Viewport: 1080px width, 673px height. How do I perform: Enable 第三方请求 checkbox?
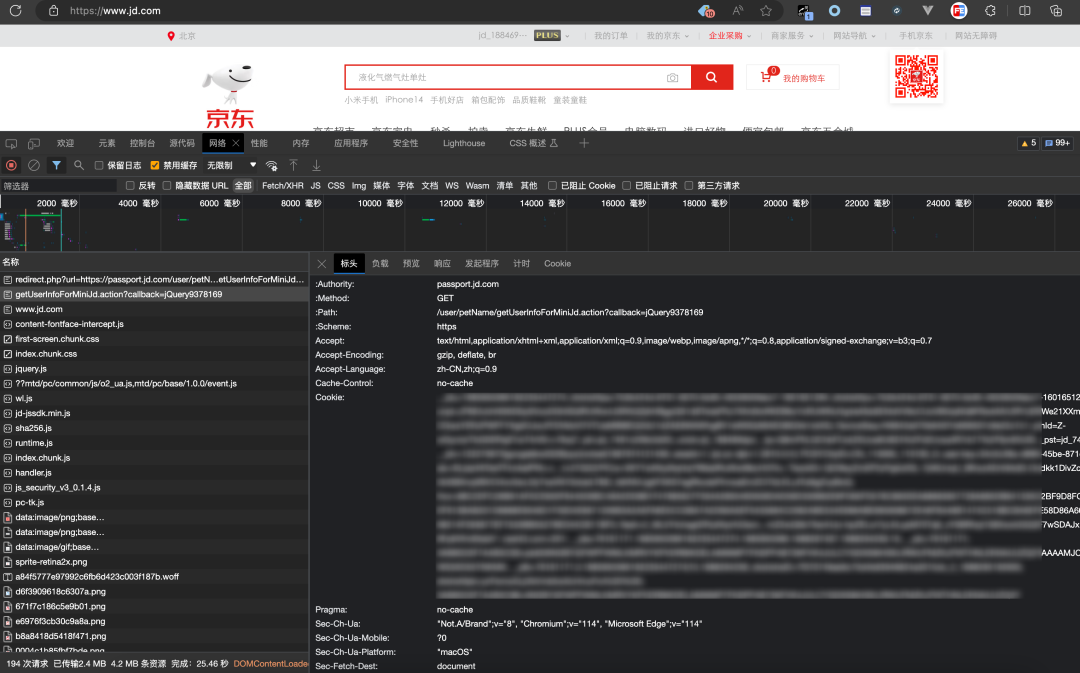(x=689, y=185)
